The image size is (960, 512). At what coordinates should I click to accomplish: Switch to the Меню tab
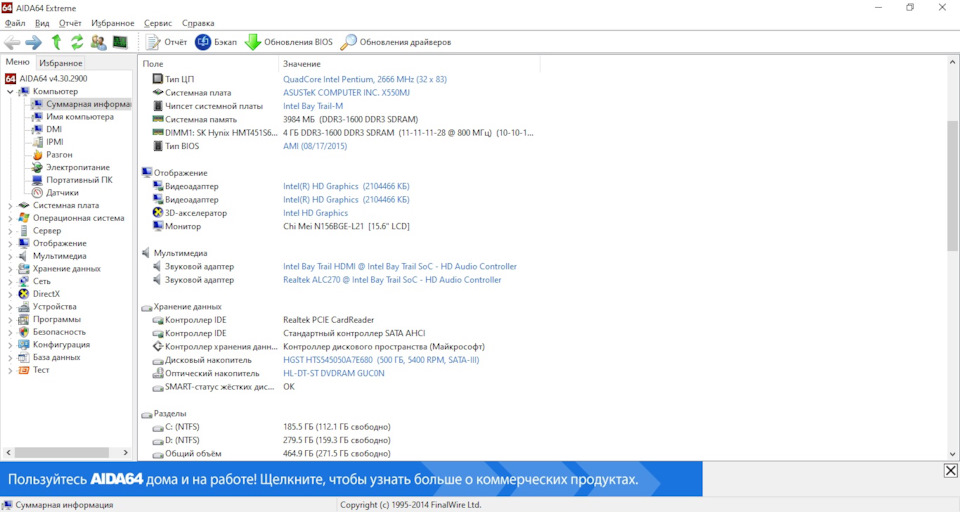pos(18,62)
